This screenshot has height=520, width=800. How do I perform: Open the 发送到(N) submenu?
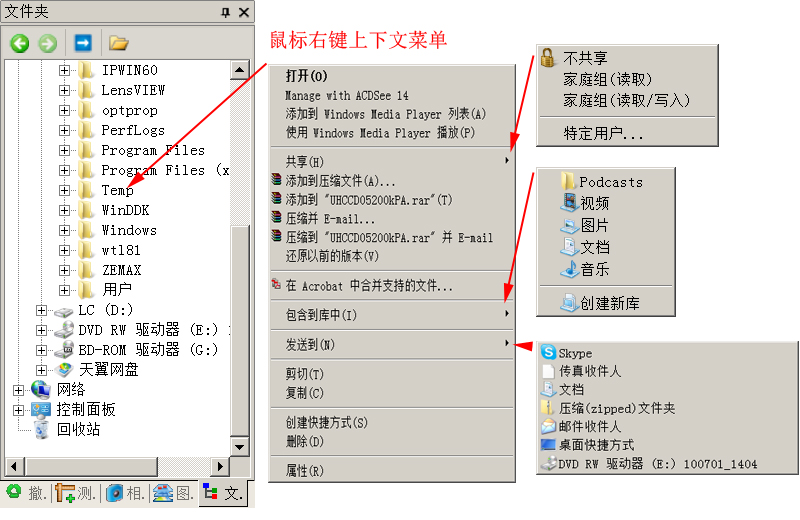click(392, 344)
